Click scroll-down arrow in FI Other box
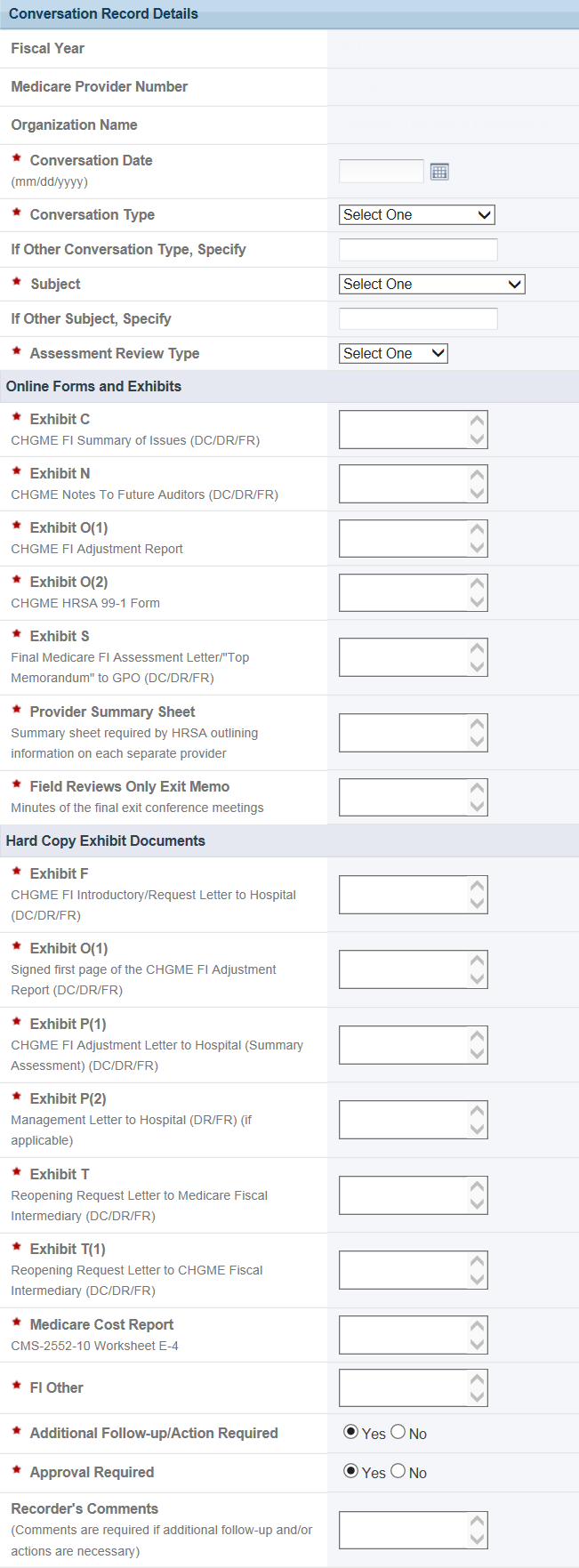The image size is (579, 1568). [478, 1396]
